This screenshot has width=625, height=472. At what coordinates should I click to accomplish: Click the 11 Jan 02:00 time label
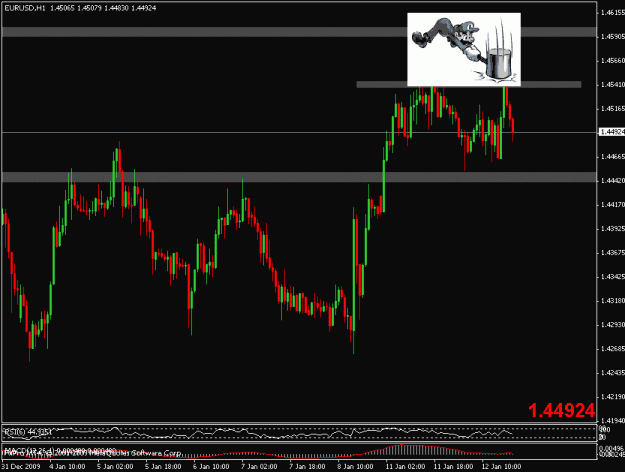click(x=405, y=466)
